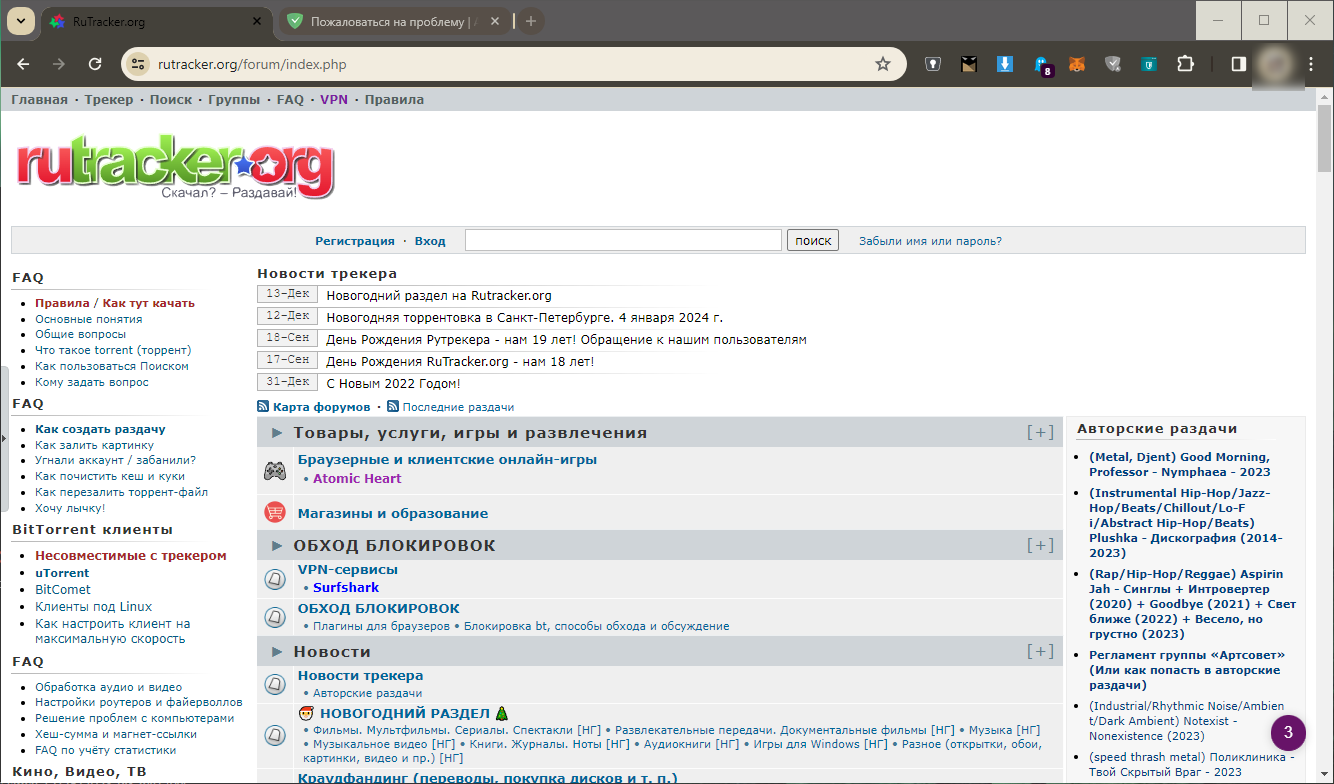Viewport: 1334px width, 784px height.
Task: Open RSS feed icon beside Карта форумов
Action: pos(262,406)
